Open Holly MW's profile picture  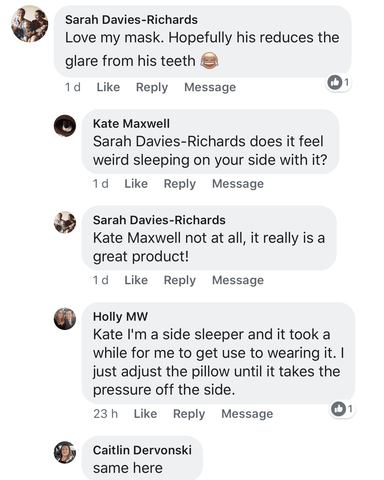65,319
